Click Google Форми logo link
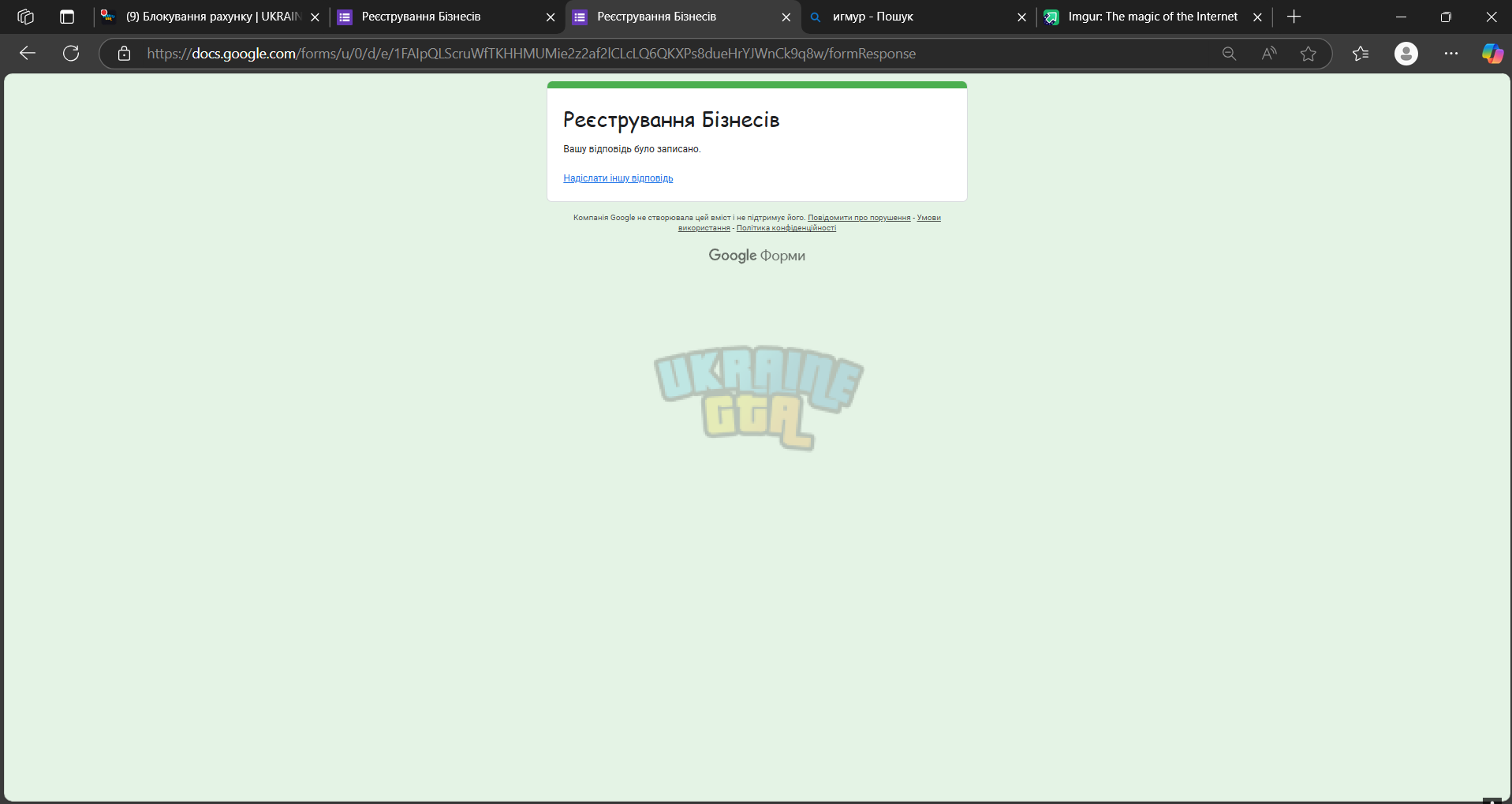 [757, 256]
